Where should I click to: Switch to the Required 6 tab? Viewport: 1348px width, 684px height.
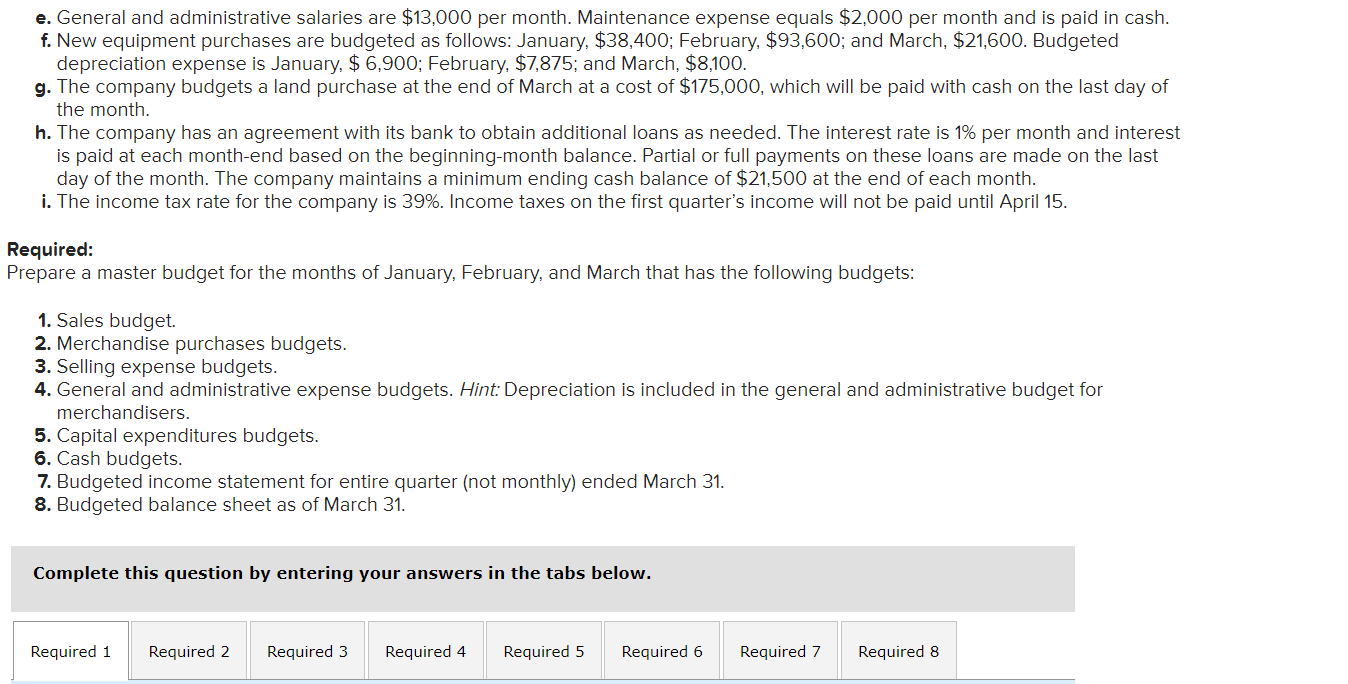click(662, 651)
